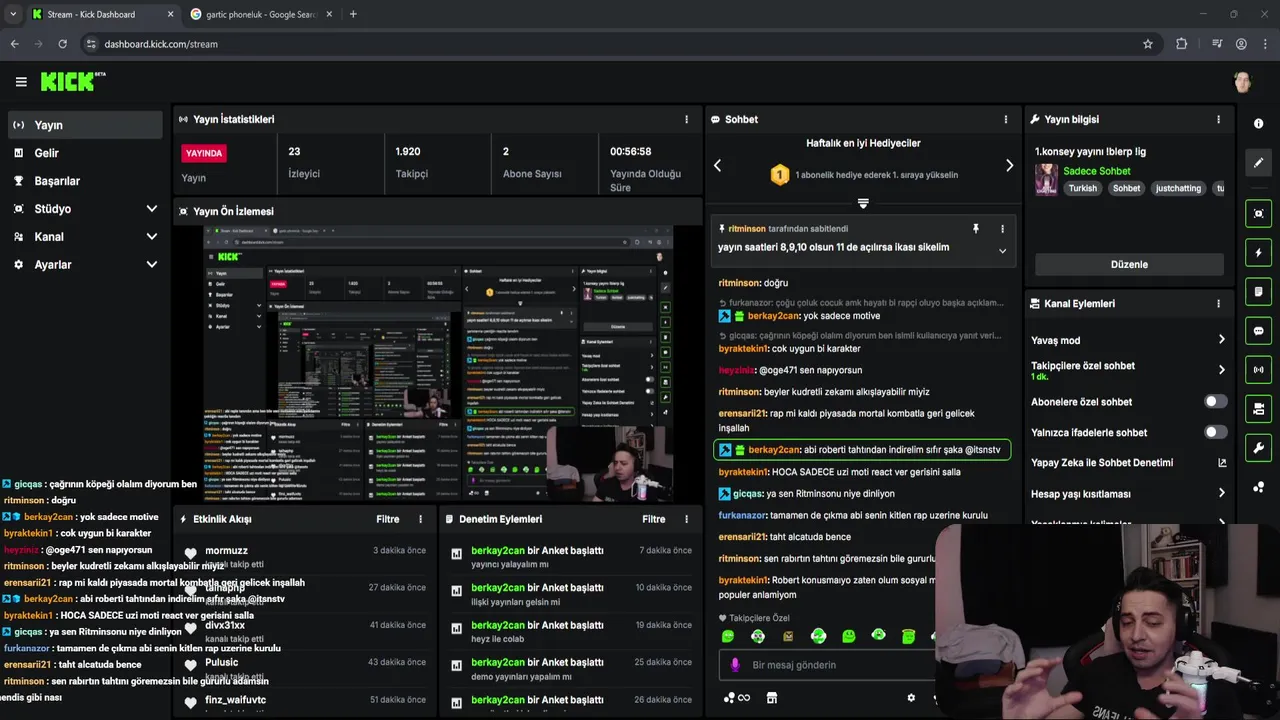The width and height of the screenshot is (1280, 720).
Task: Click the Düzenle button
Action: pyautogui.click(x=1129, y=264)
